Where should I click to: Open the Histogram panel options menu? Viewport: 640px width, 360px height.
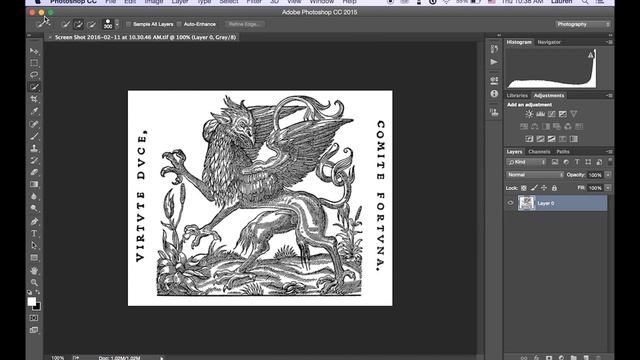[609, 42]
